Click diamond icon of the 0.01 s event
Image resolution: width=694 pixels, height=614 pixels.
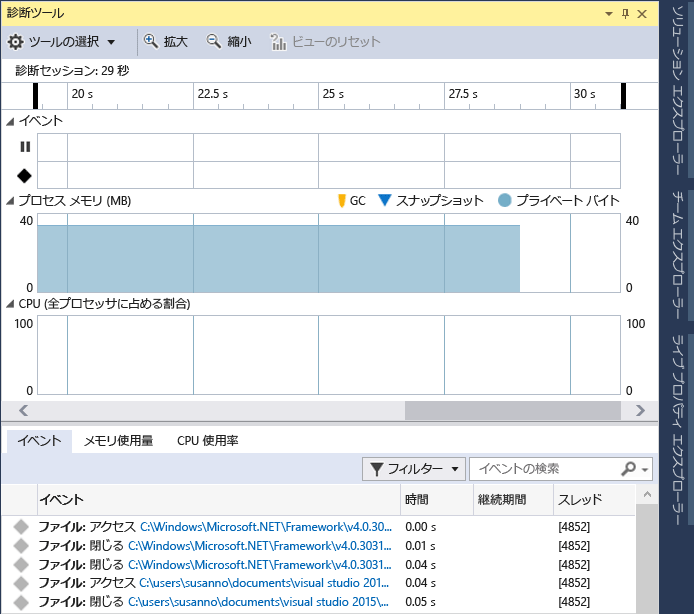(x=21, y=546)
